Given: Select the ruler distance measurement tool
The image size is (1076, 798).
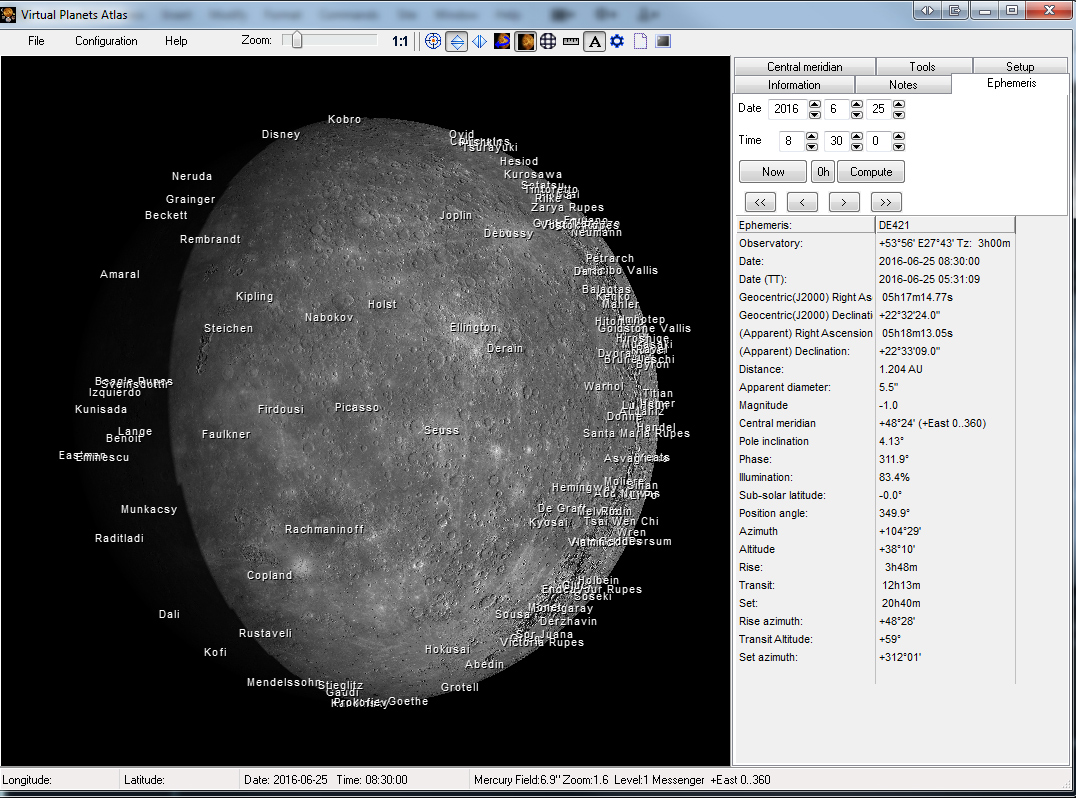Looking at the screenshot, I should pyautogui.click(x=571, y=41).
